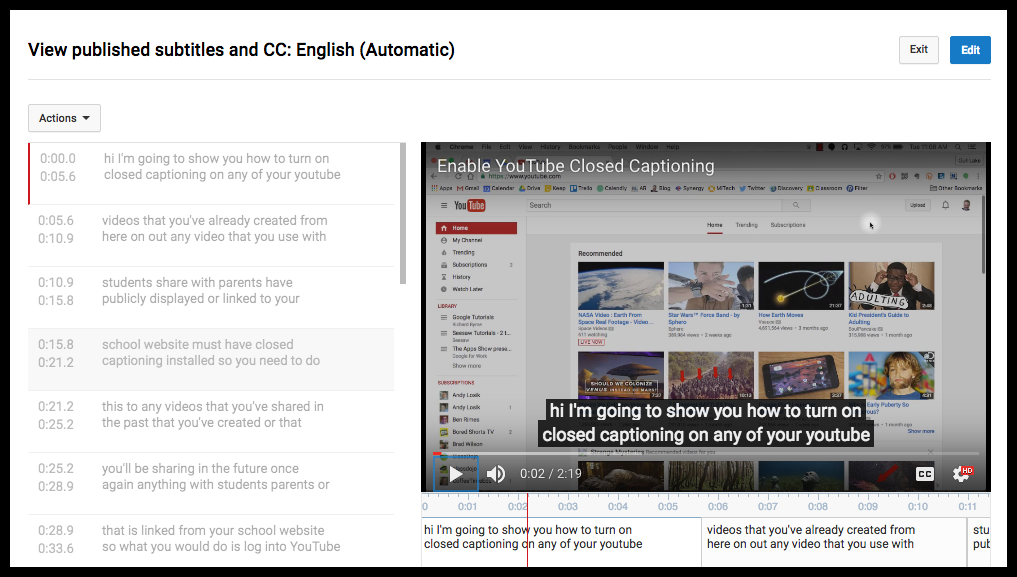The width and height of the screenshot is (1017, 577).
Task: Mute the video using the speaker icon
Action: (496, 474)
